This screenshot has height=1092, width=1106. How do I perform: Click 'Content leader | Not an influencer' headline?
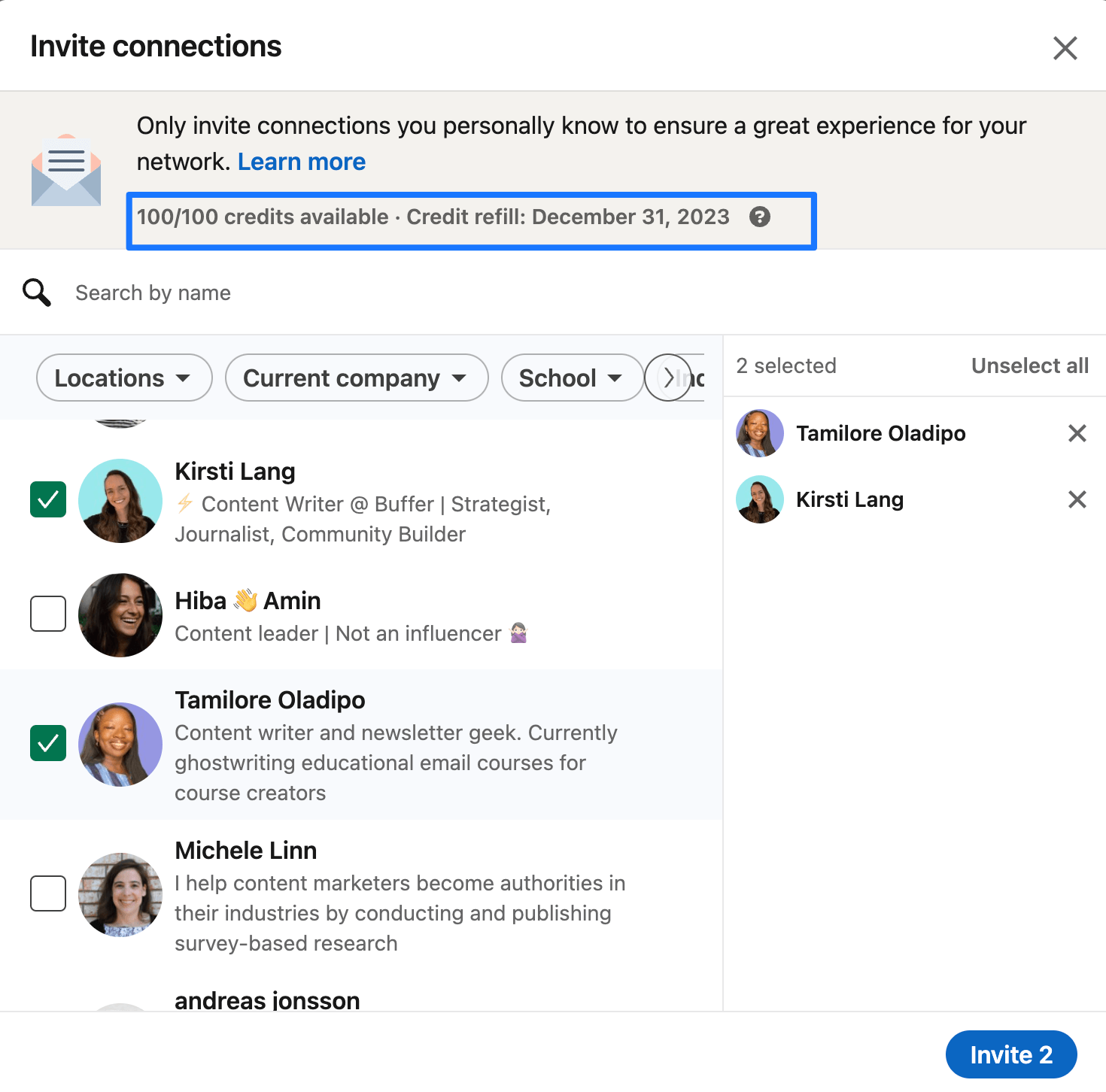click(351, 633)
